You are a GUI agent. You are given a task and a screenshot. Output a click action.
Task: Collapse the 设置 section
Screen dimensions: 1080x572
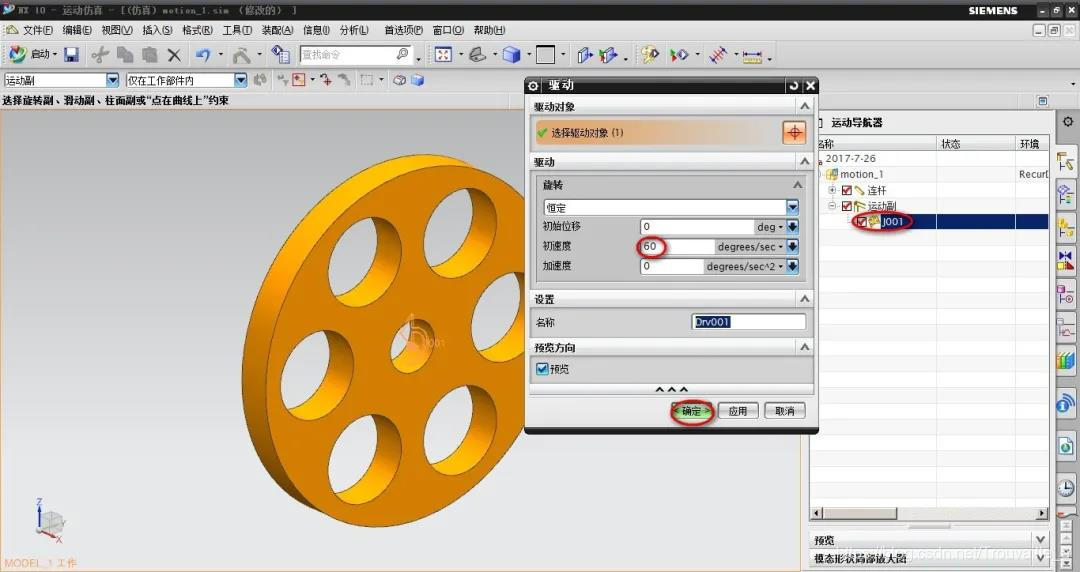coord(804,299)
